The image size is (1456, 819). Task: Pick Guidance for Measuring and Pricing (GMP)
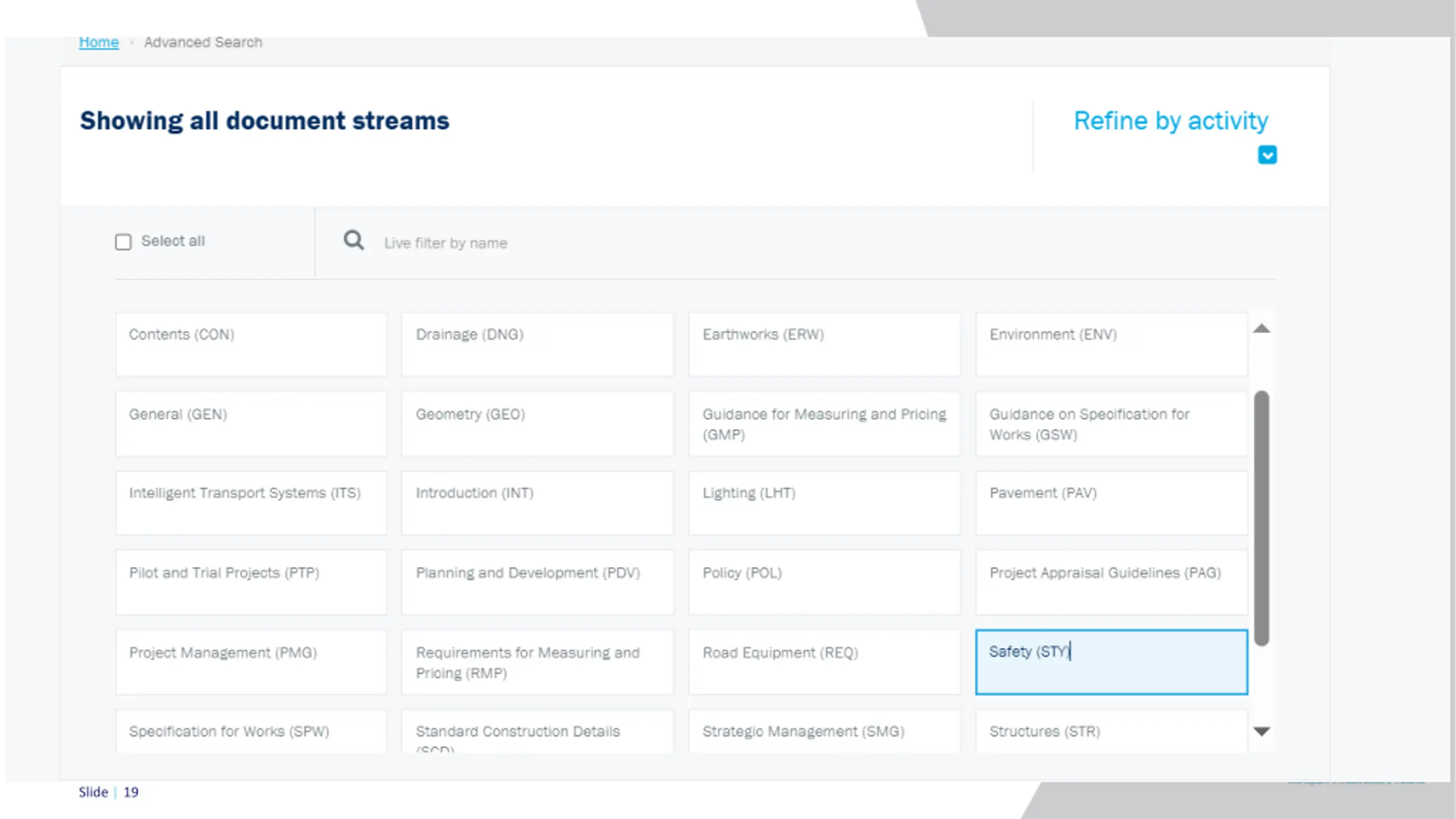(x=825, y=424)
